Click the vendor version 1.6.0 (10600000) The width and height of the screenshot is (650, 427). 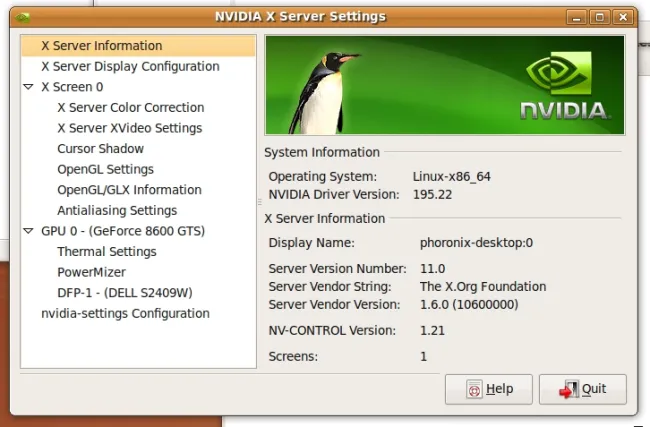click(469, 305)
